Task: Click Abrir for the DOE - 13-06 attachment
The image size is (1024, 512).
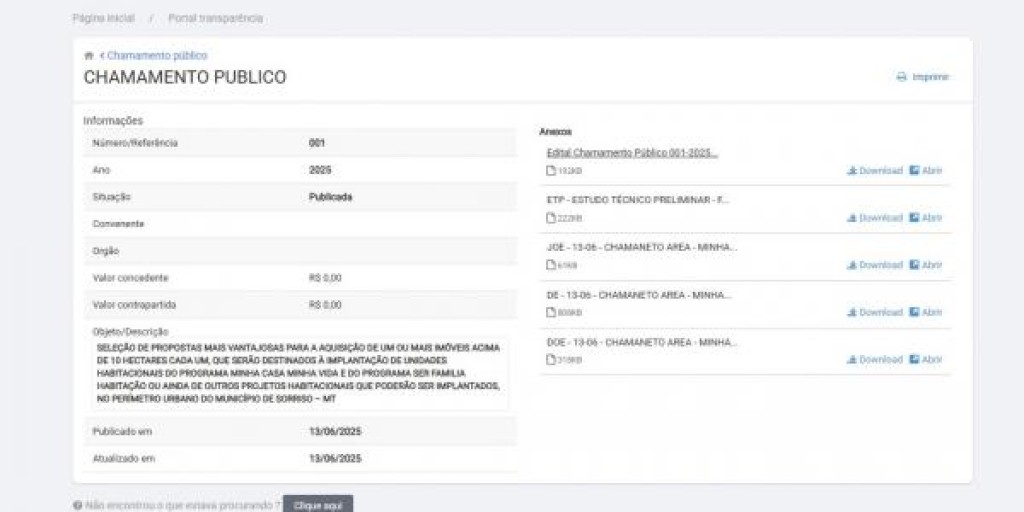Action: (x=926, y=359)
